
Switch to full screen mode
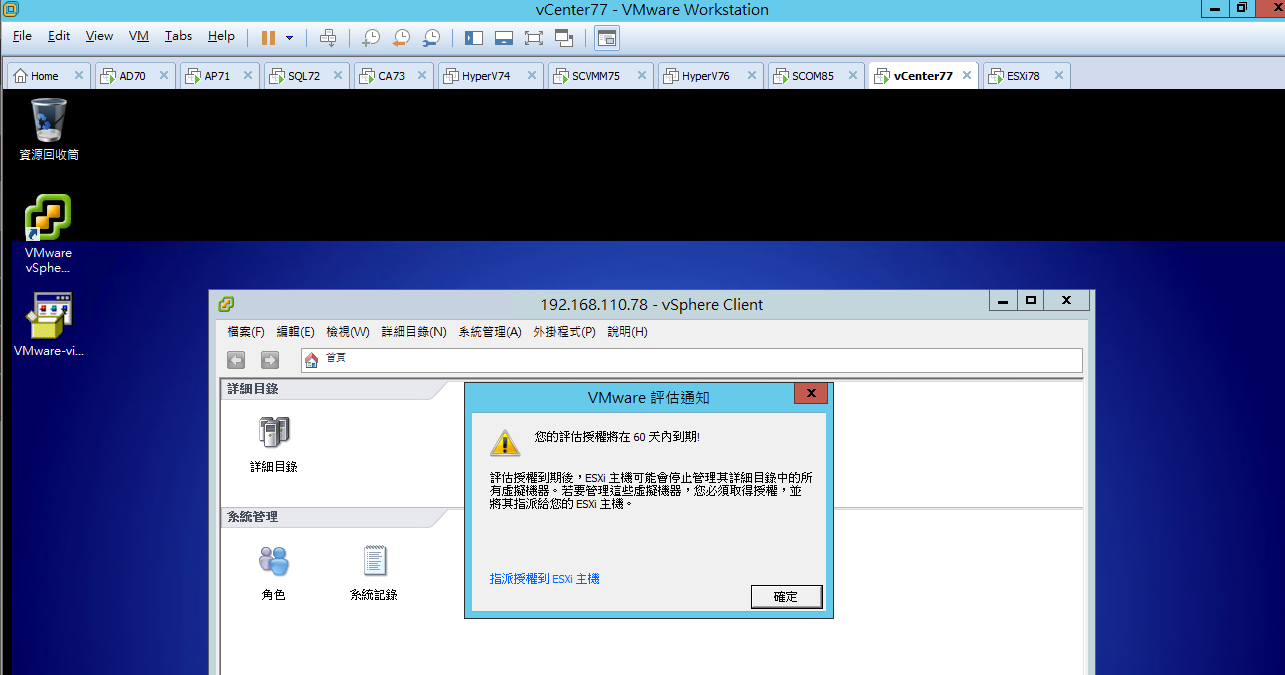pos(534,37)
